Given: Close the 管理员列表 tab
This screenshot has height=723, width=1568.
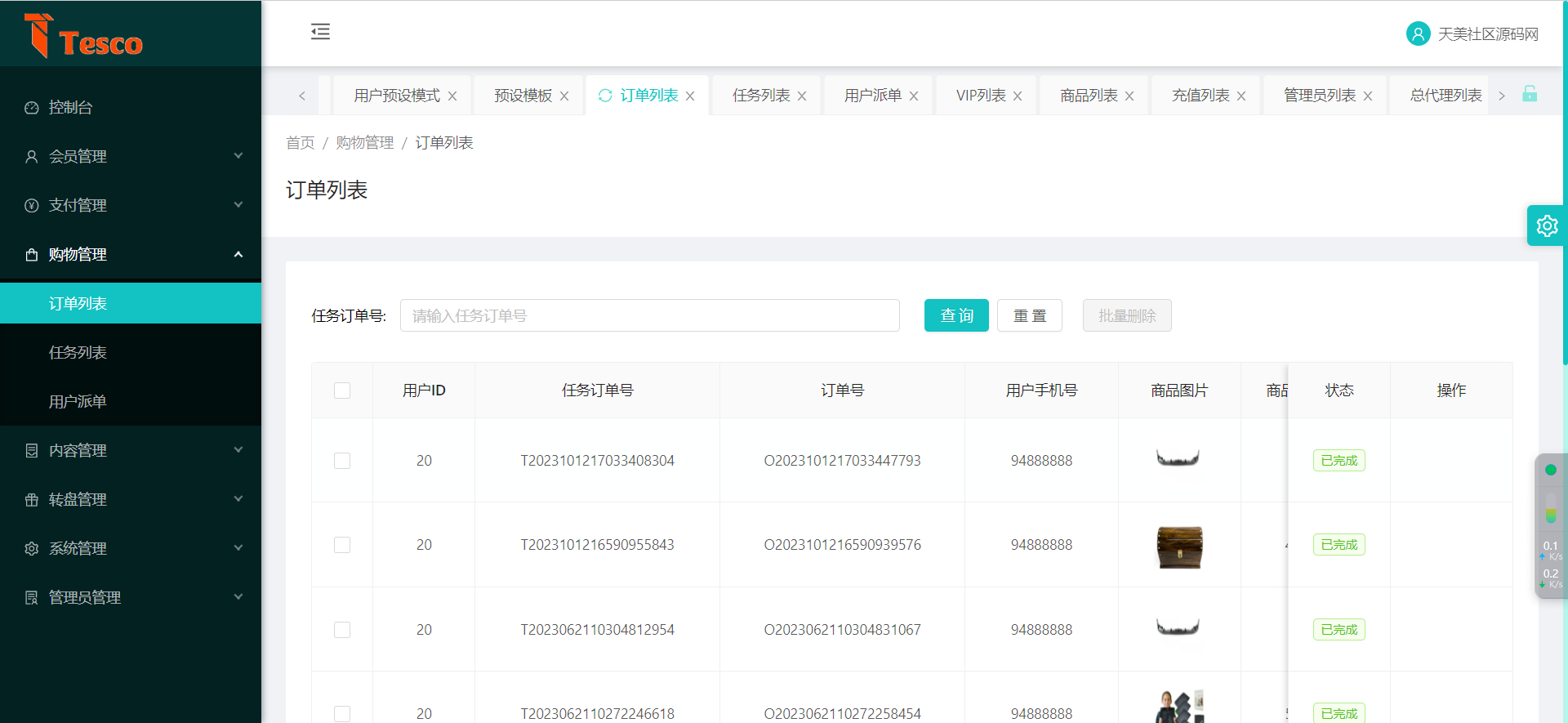Looking at the screenshot, I should [x=1368, y=96].
